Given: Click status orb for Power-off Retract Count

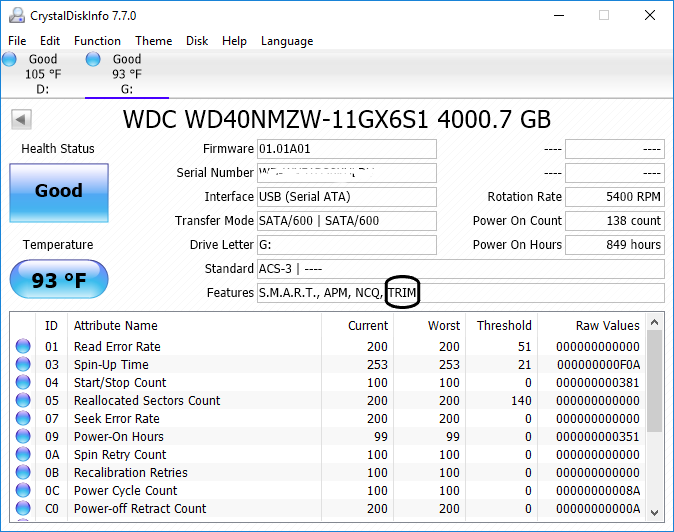Looking at the screenshot, I should (x=23, y=508).
